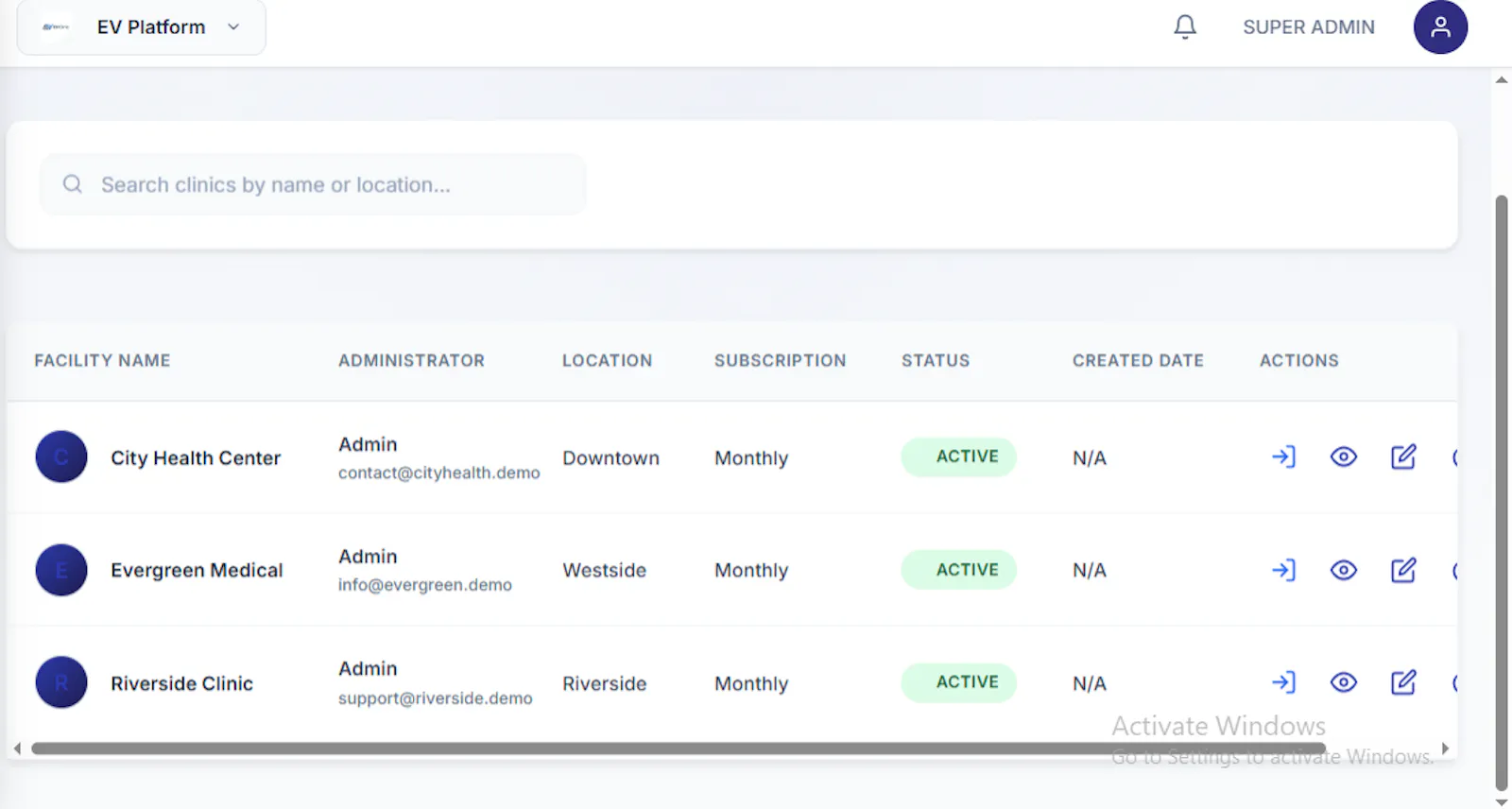Image resolution: width=1512 pixels, height=809 pixels.
Task: Edit Riverside Clinic pencil icon
Action: pyautogui.click(x=1403, y=682)
